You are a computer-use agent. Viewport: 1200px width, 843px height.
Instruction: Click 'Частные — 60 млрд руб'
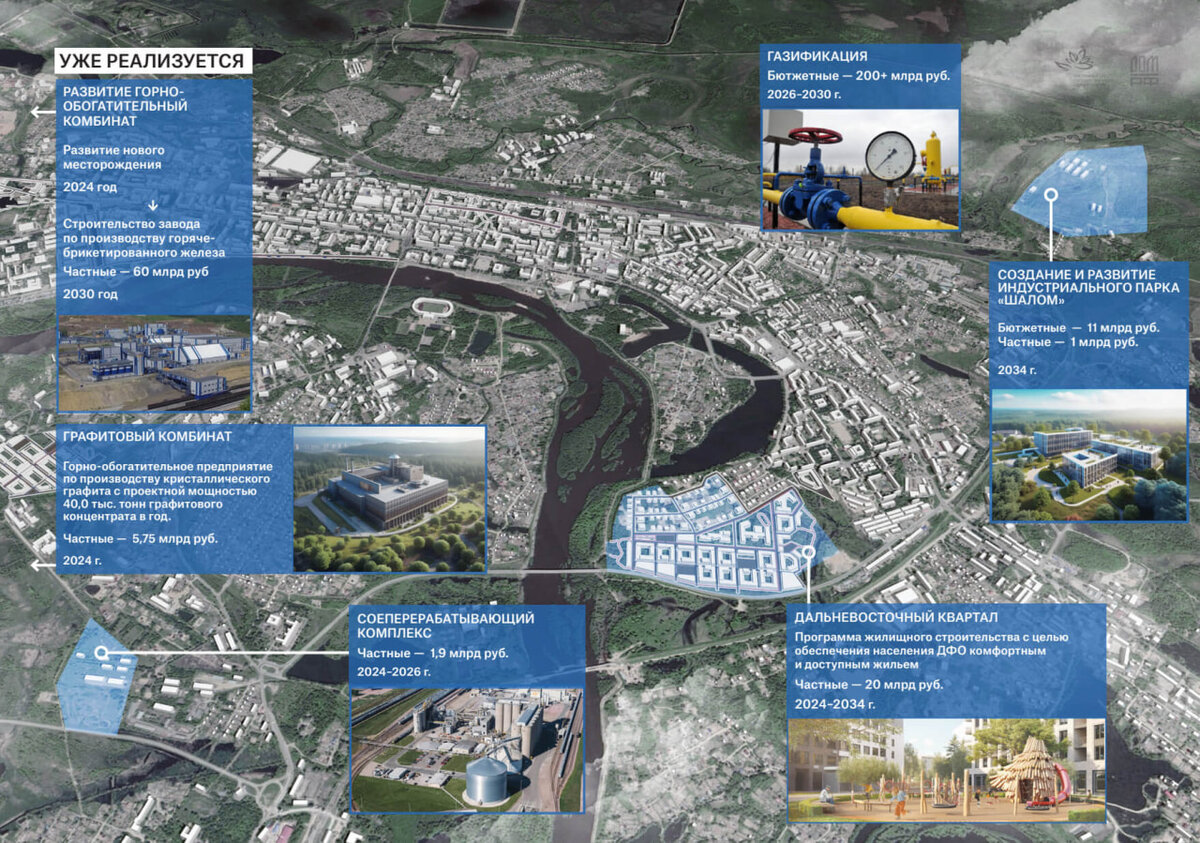[x=136, y=272]
